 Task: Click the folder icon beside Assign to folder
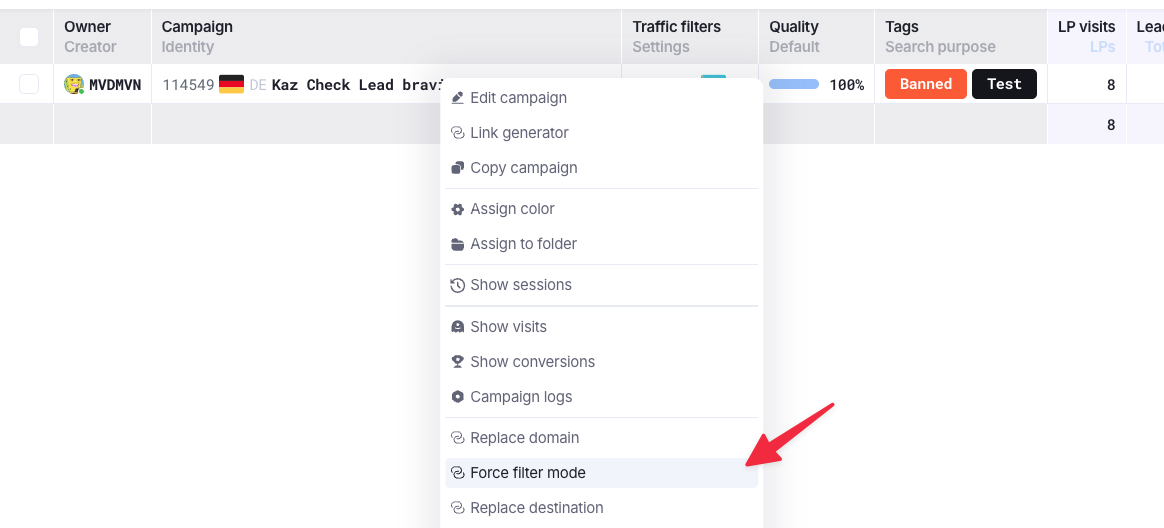pos(457,244)
